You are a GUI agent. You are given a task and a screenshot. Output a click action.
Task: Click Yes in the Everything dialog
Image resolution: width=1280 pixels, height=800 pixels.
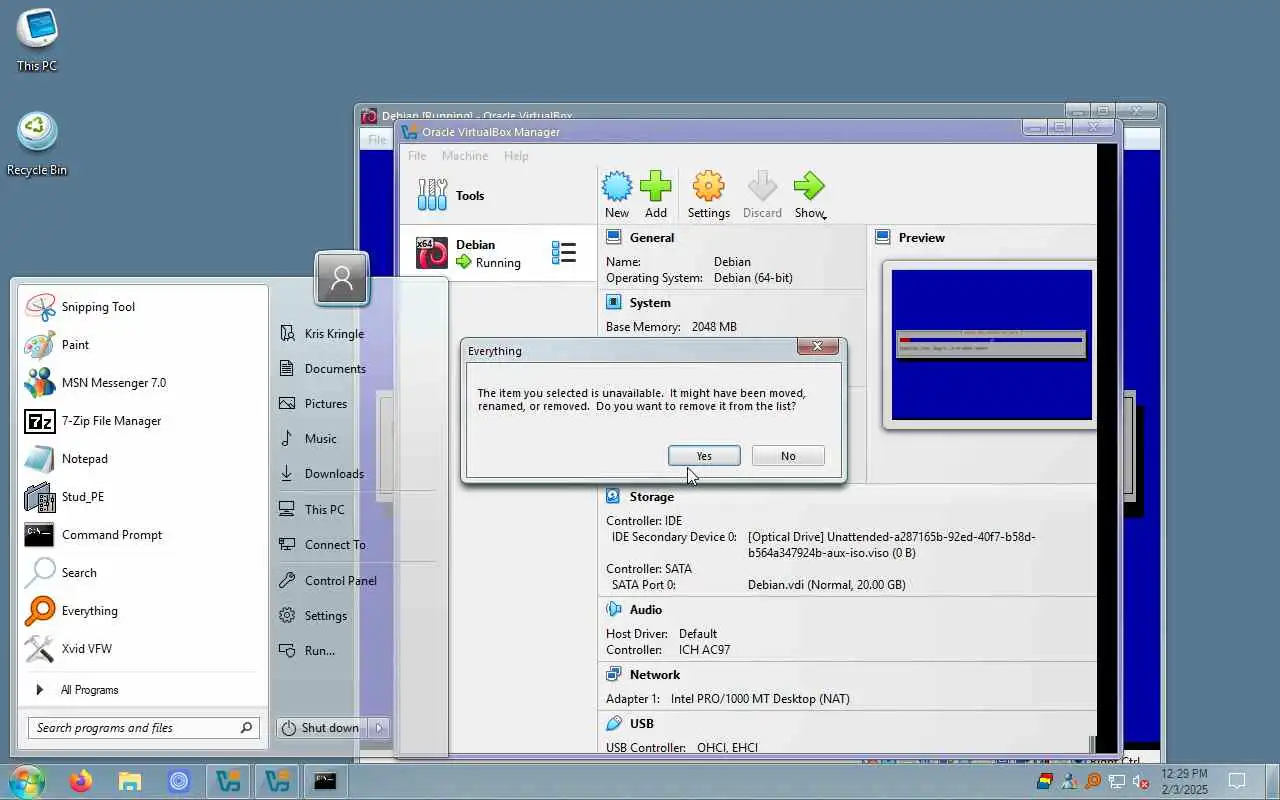704,456
